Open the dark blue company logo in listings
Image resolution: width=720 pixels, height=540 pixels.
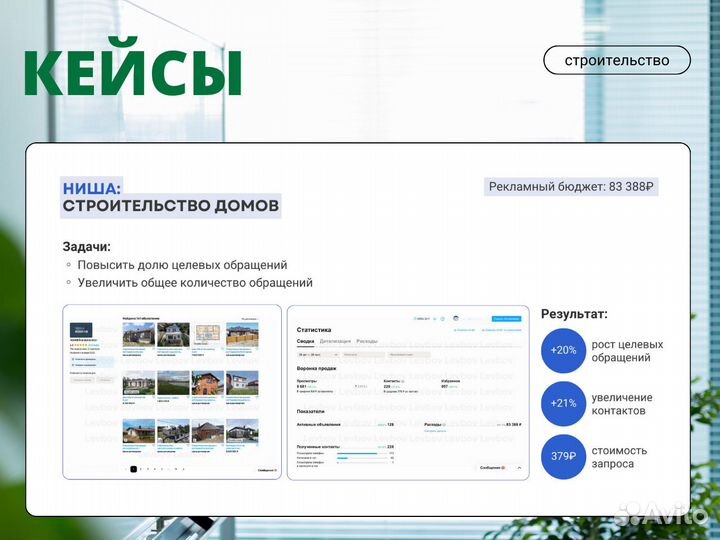coord(81,330)
